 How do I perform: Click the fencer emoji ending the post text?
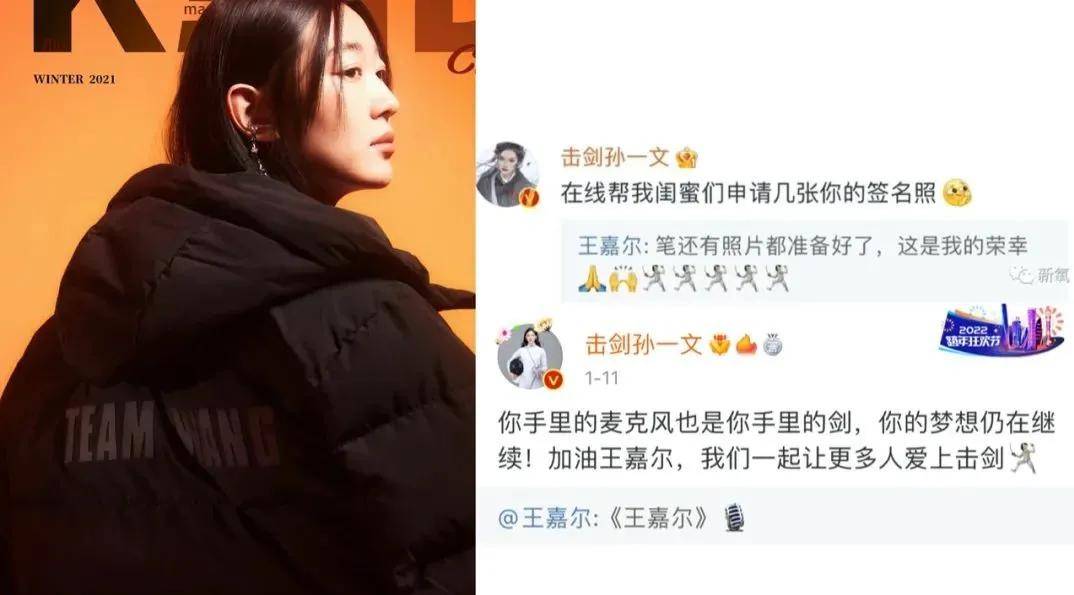tap(1023, 457)
